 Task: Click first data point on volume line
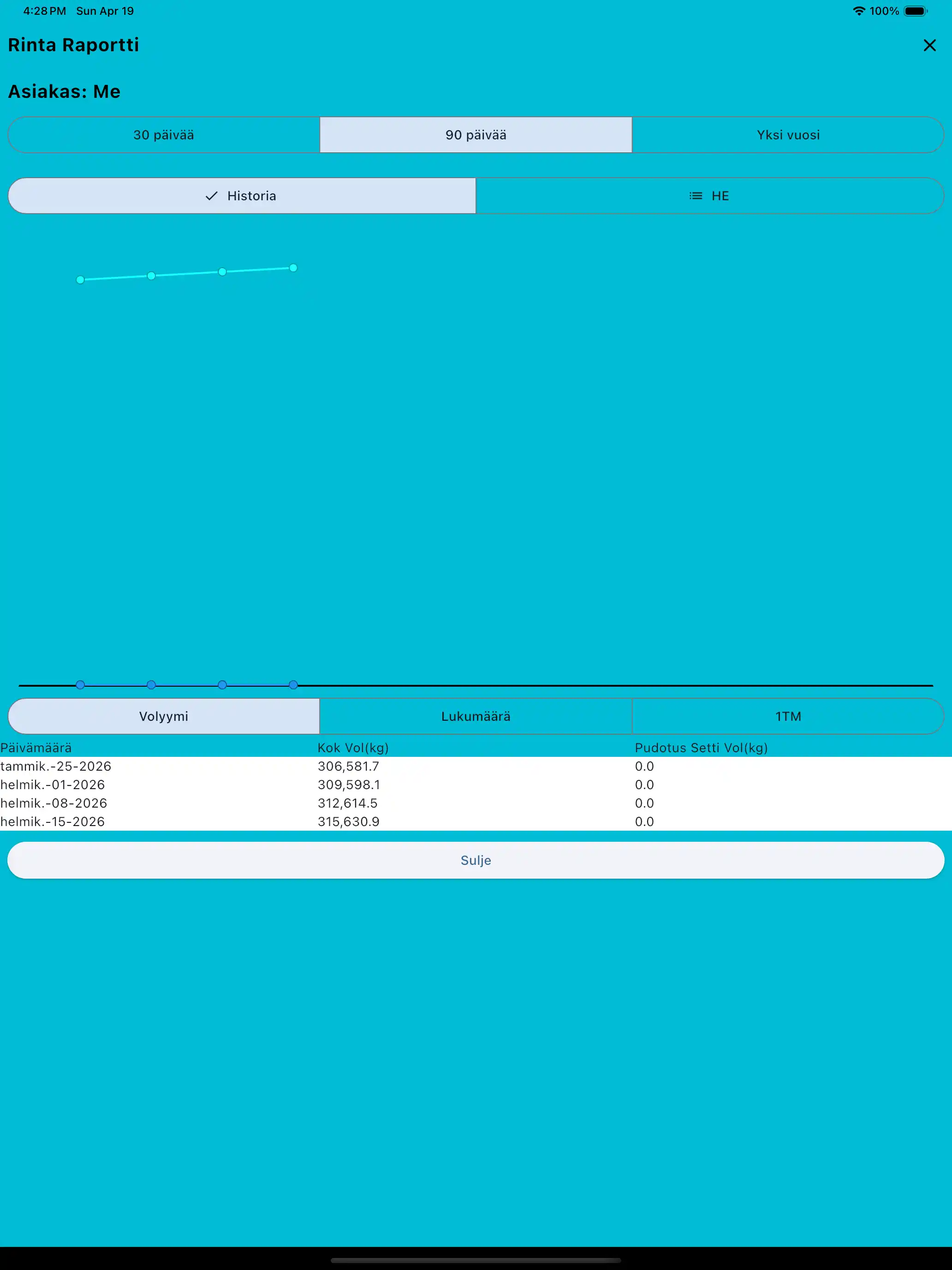pos(80,280)
